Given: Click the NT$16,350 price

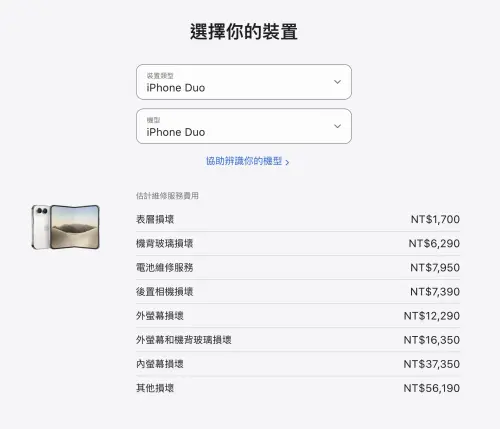Looking at the screenshot, I should [x=432, y=340].
